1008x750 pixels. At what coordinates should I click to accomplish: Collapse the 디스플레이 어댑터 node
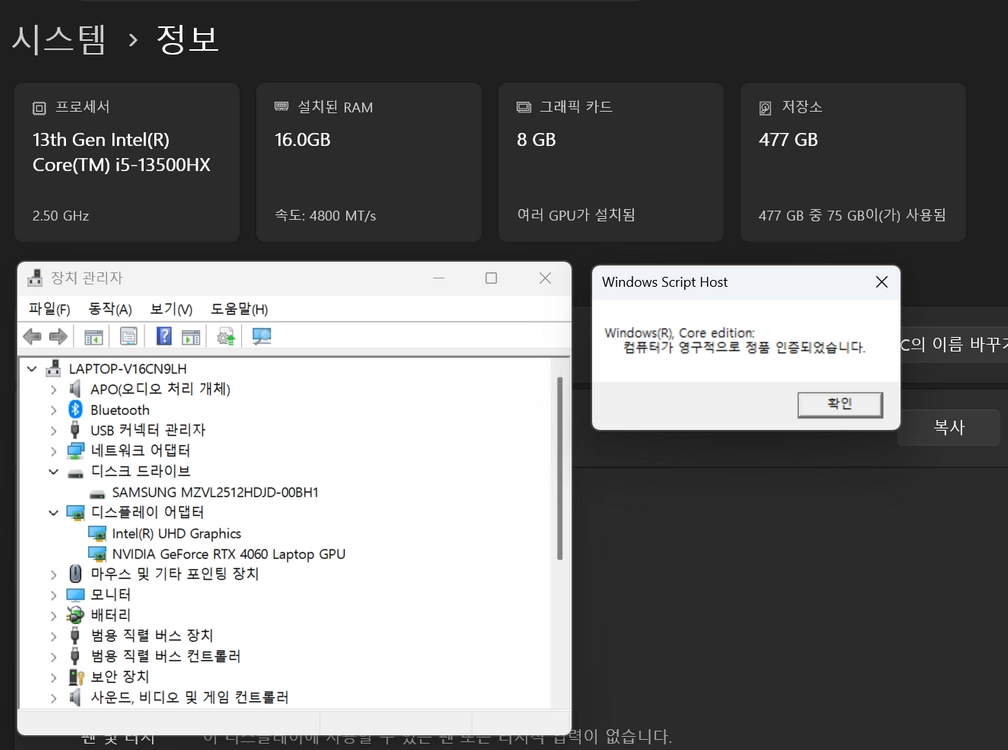click(x=53, y=513)
